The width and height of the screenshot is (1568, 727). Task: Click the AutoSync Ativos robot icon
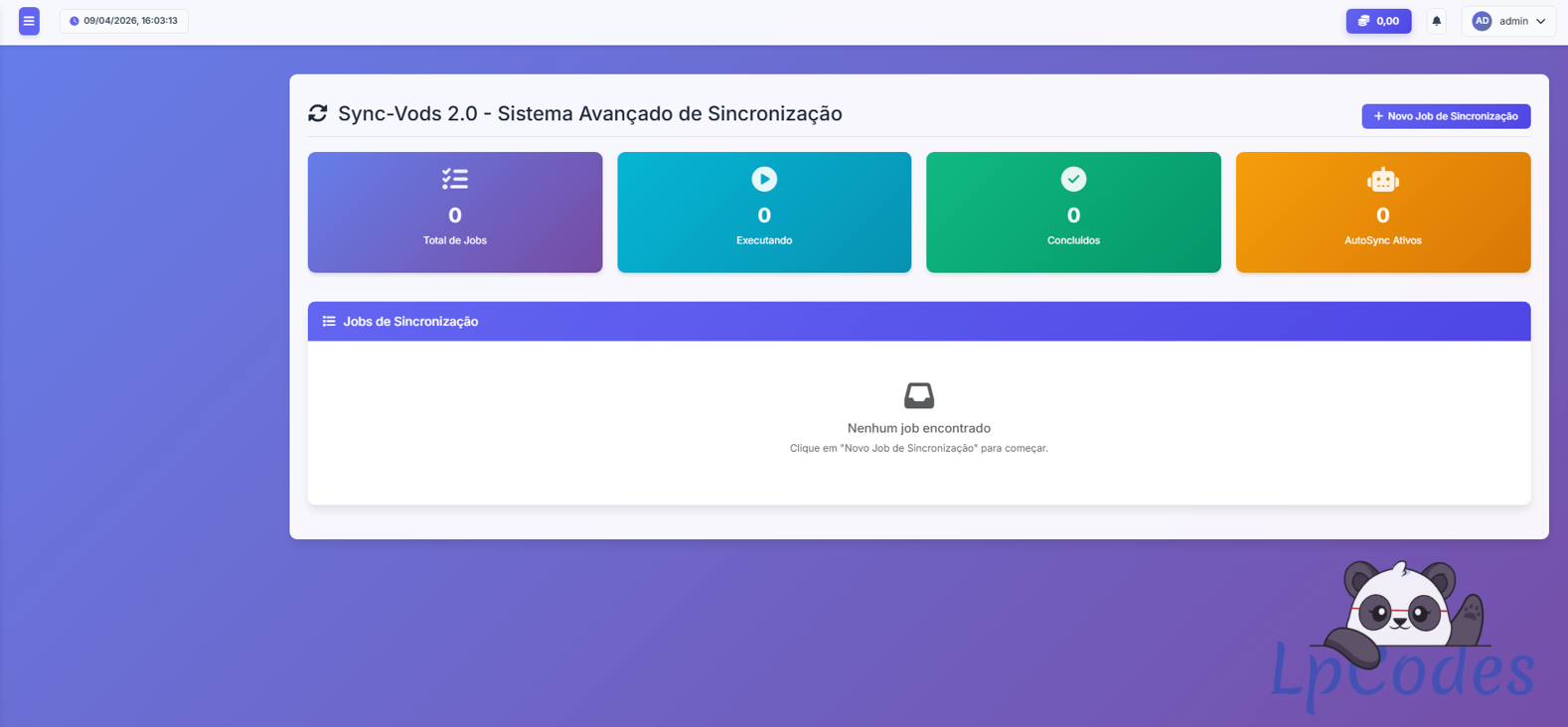[1382, 180]
